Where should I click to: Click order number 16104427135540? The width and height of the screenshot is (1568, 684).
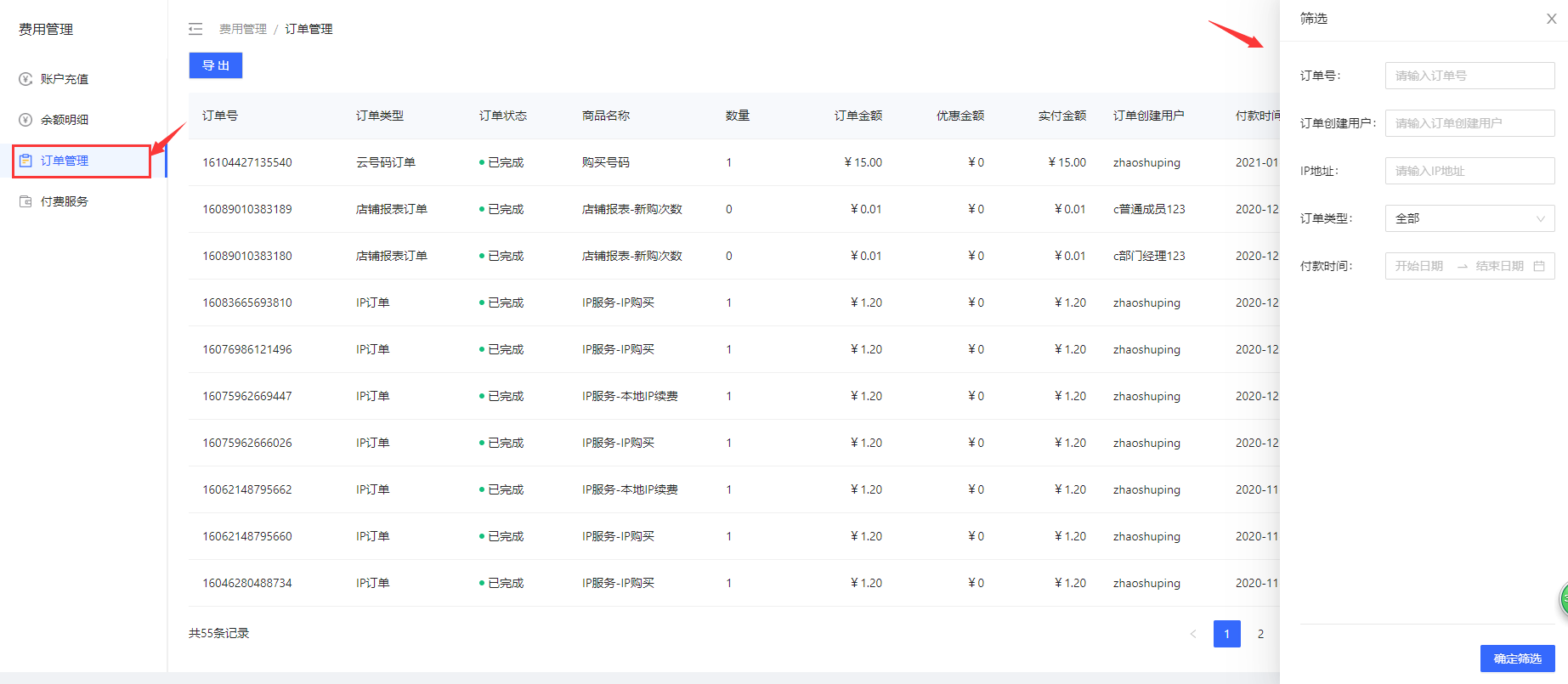pos(247,162)
